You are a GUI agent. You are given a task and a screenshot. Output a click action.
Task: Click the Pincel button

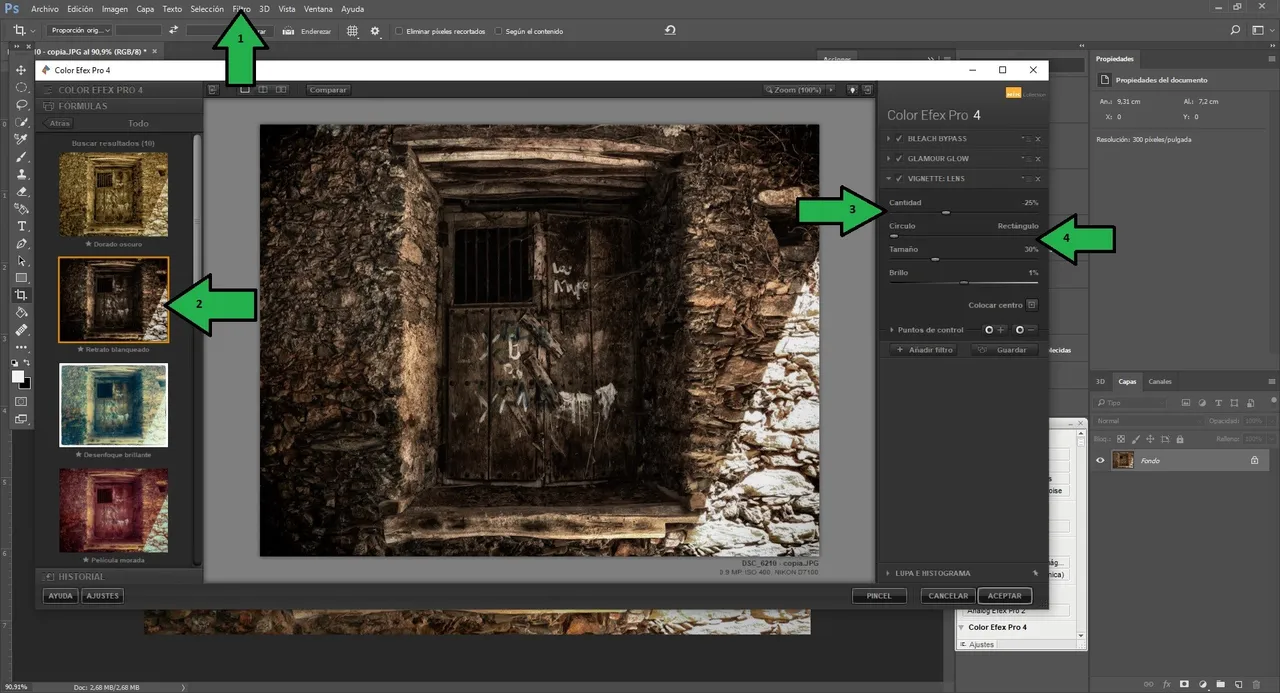[x=879, y=596]
